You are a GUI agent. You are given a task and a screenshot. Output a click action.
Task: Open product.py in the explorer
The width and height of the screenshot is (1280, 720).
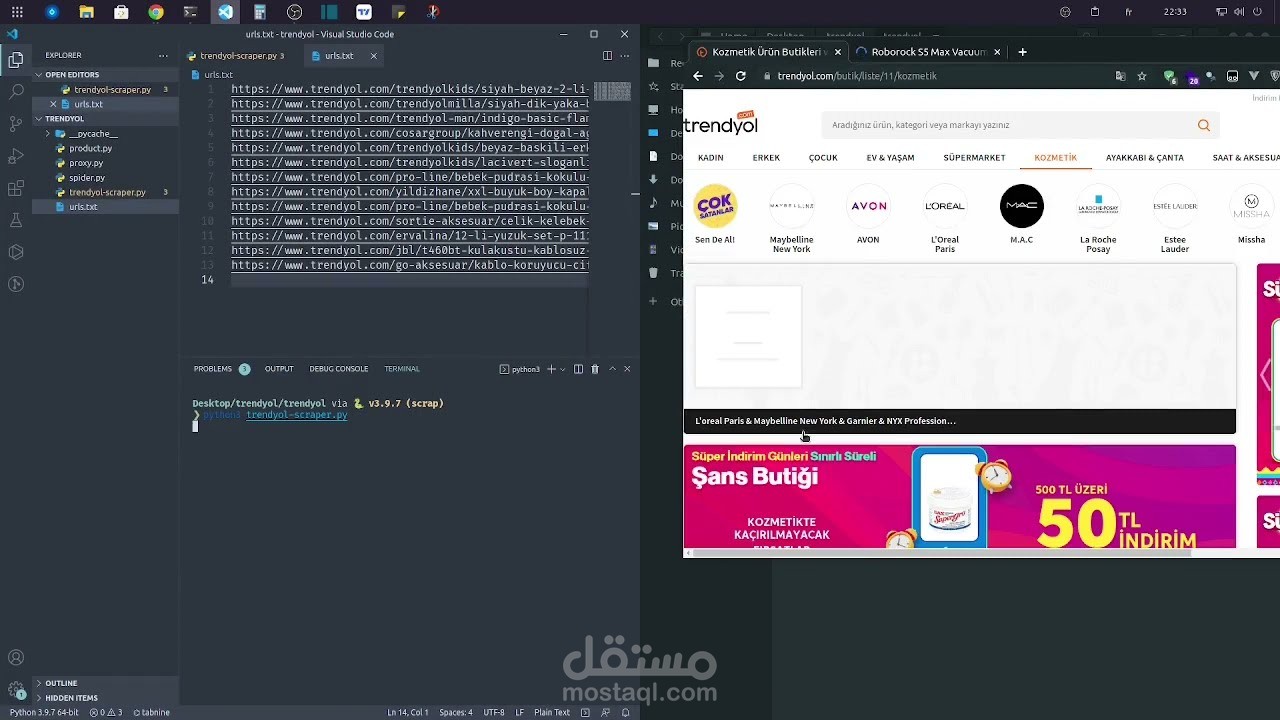[x=105, y=148]
